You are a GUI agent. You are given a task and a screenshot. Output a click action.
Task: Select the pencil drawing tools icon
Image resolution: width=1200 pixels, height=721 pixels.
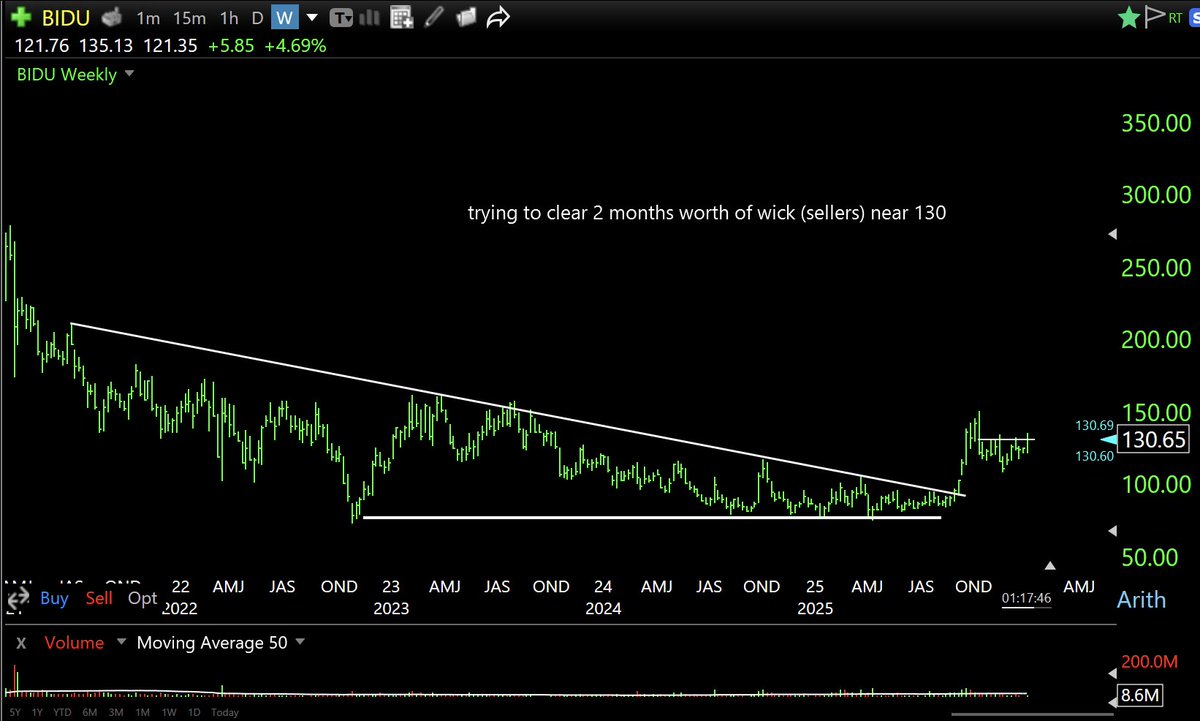tap(434, 18)
